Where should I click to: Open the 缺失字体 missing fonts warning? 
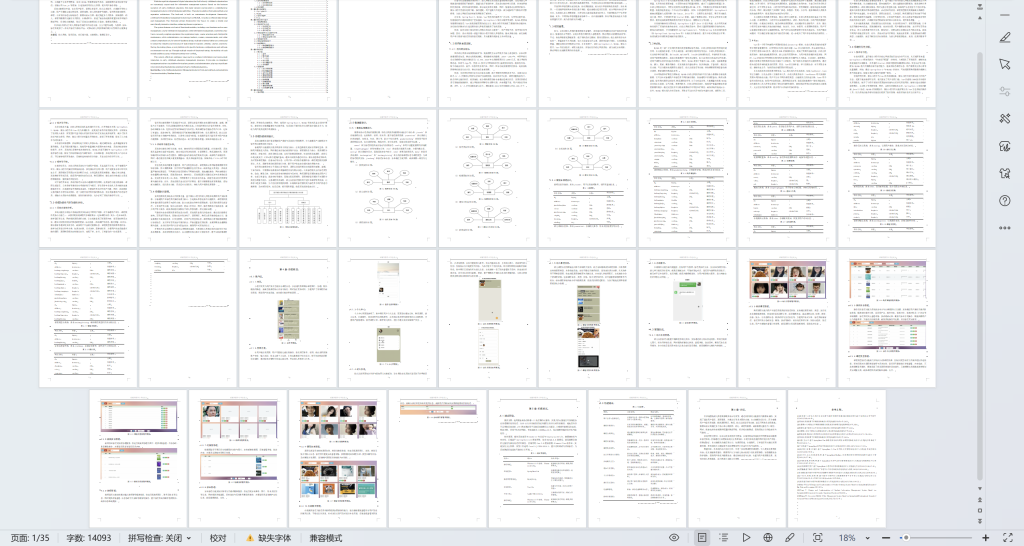coord(268,538)
